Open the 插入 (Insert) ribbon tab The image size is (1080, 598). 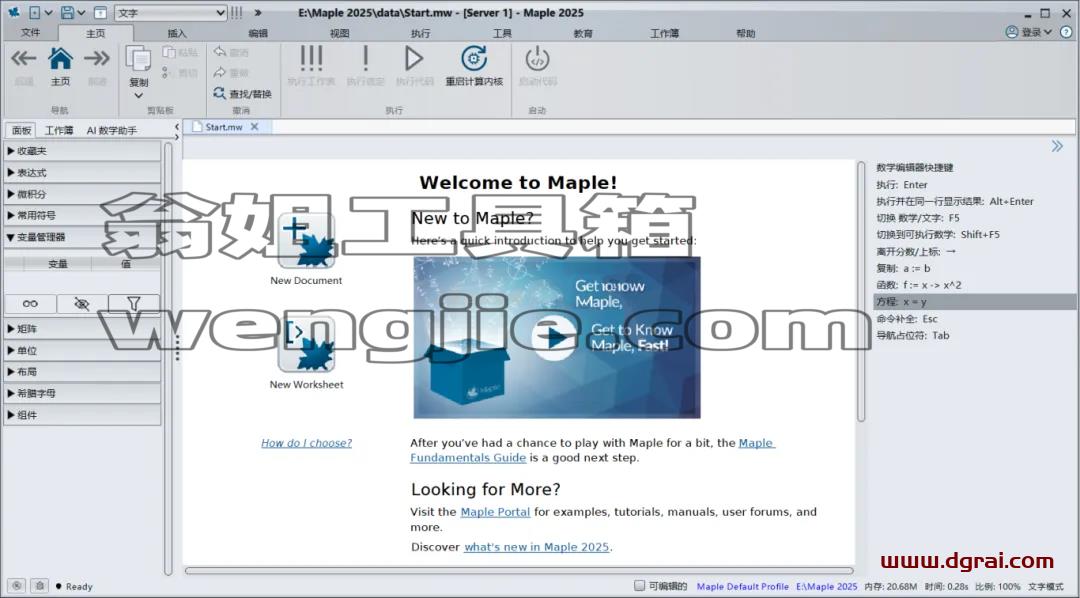(x=177, y=33)
